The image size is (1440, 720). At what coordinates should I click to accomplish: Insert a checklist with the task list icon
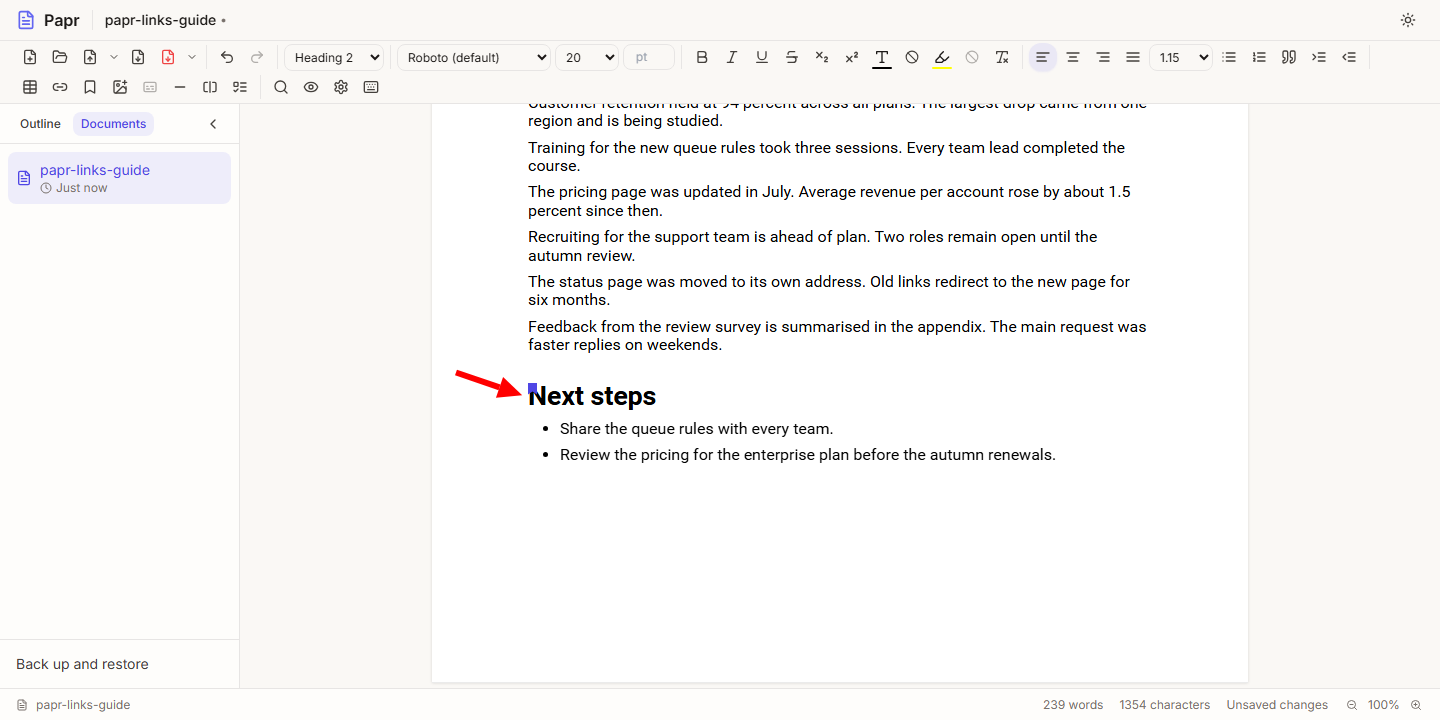(240, 87)
